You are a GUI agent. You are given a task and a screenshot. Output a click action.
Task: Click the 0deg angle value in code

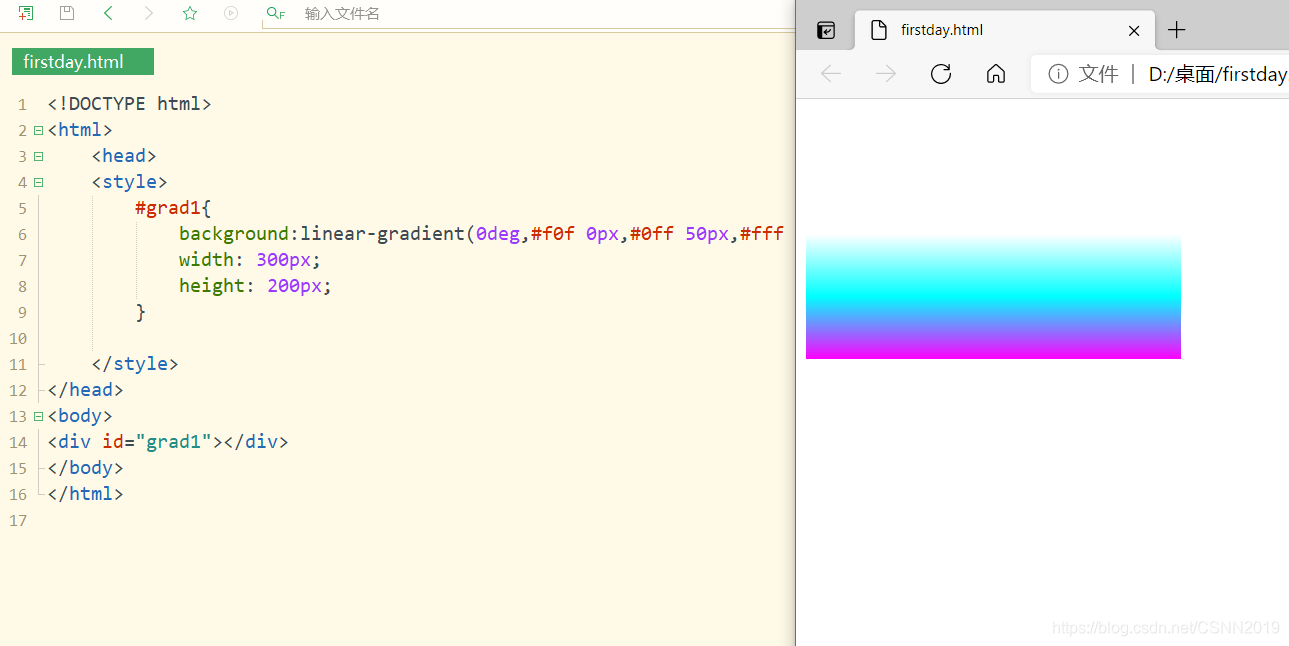pos(498,234)
